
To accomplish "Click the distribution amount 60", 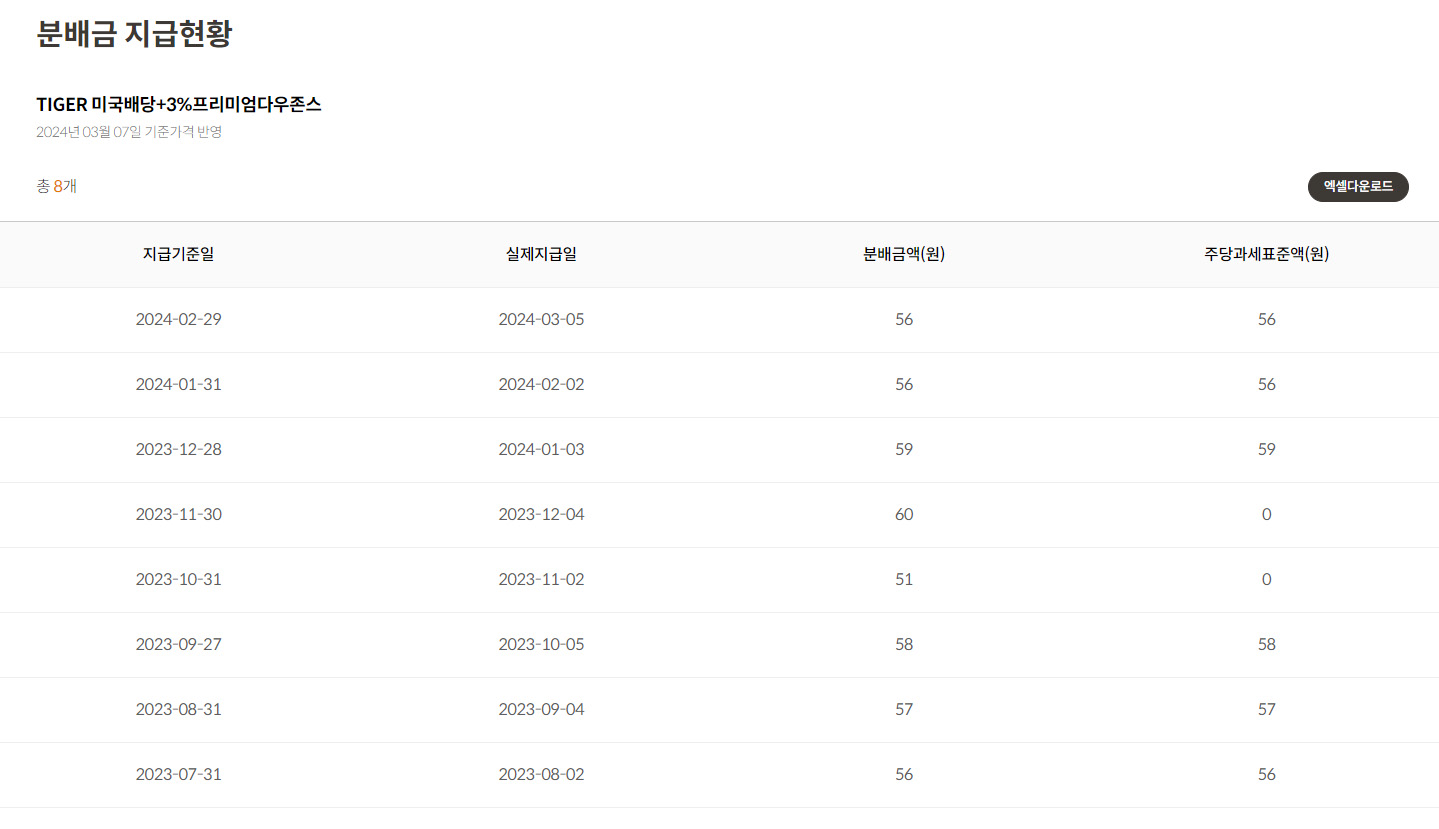I will pyautogui.click(x=904, y=515).
